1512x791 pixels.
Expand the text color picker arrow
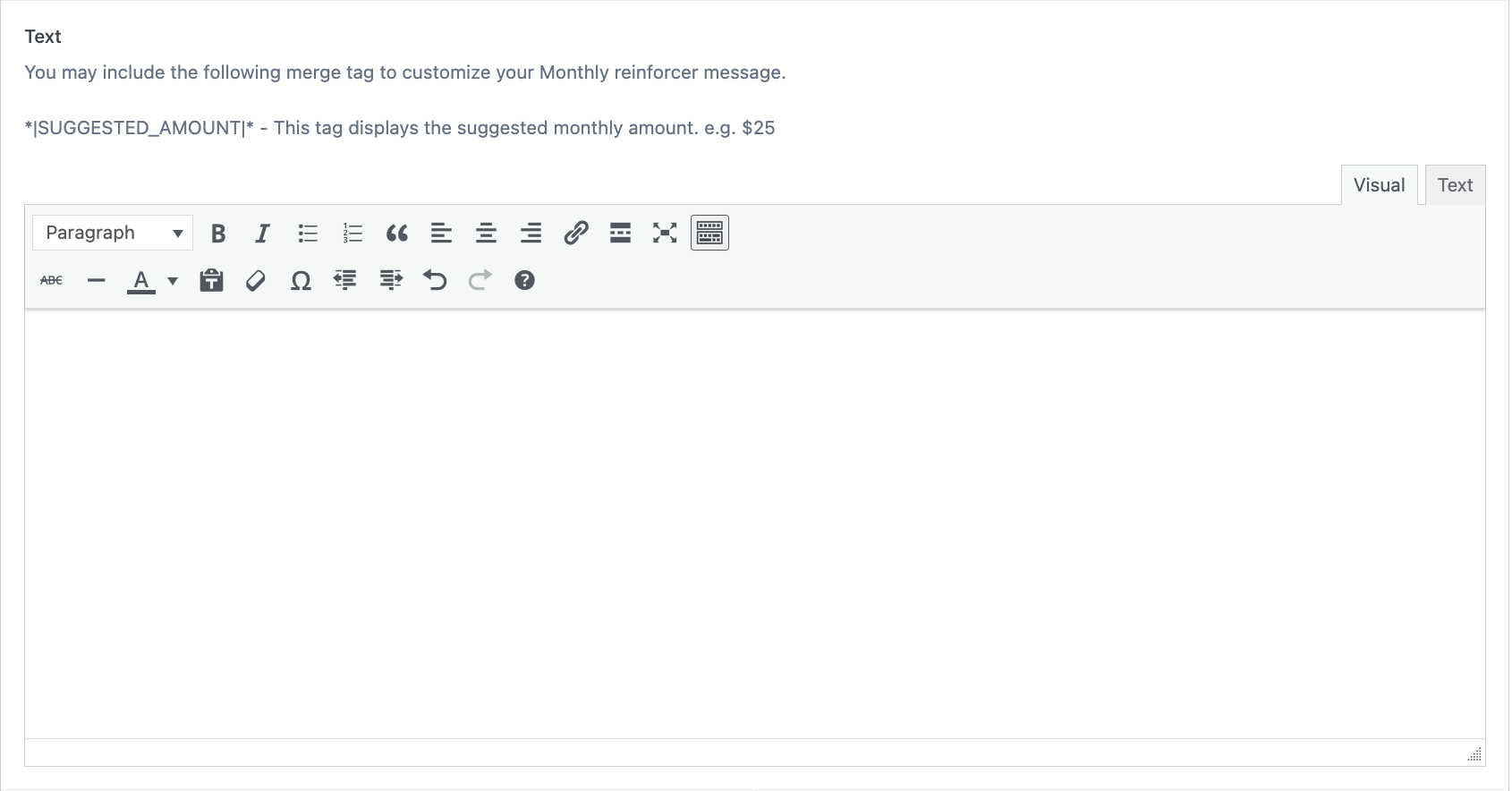(x=173, y=281)
